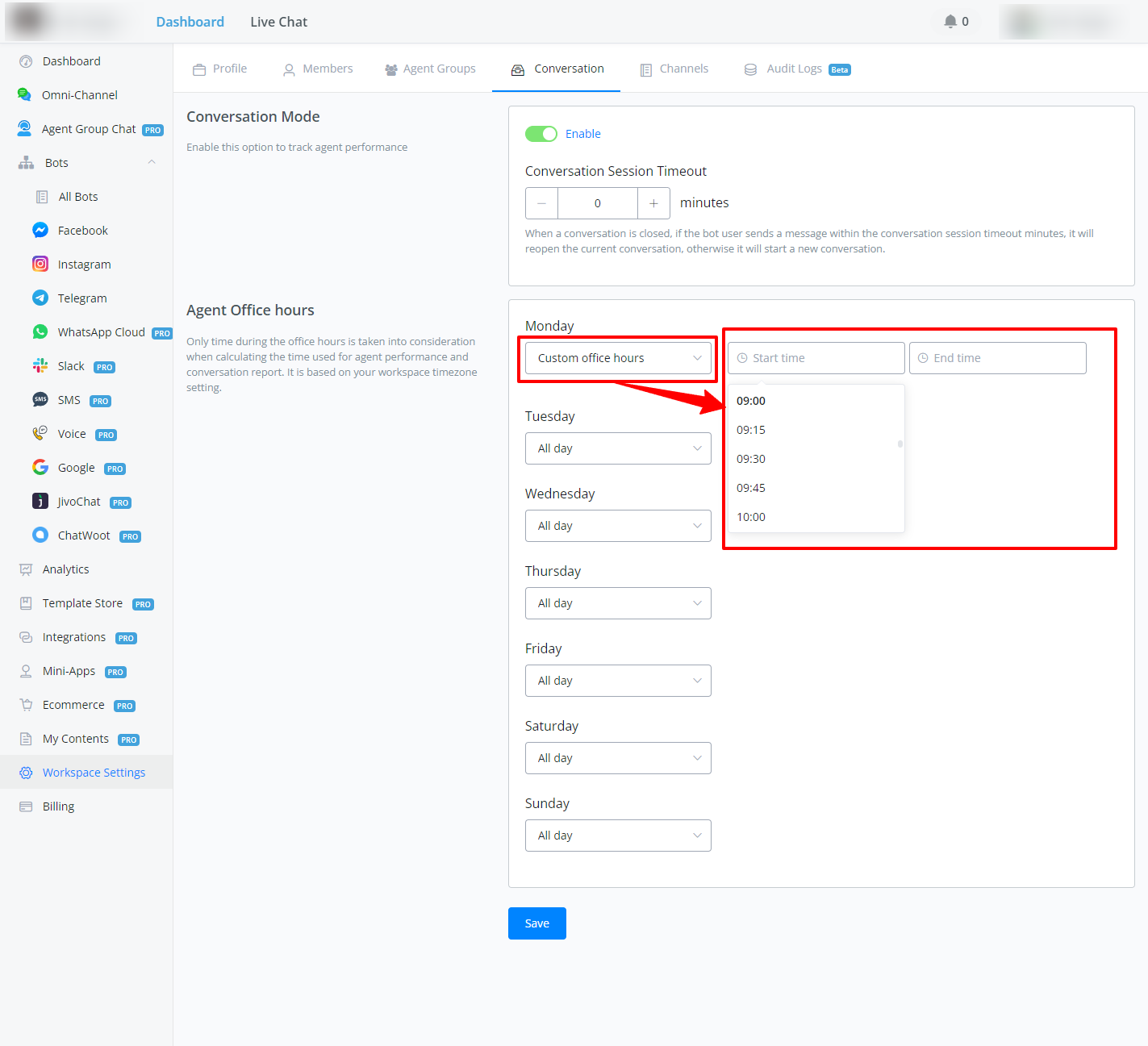Save the conversation settings
The height and width of the screenshot is (1046, 1148).
[537, 923]
